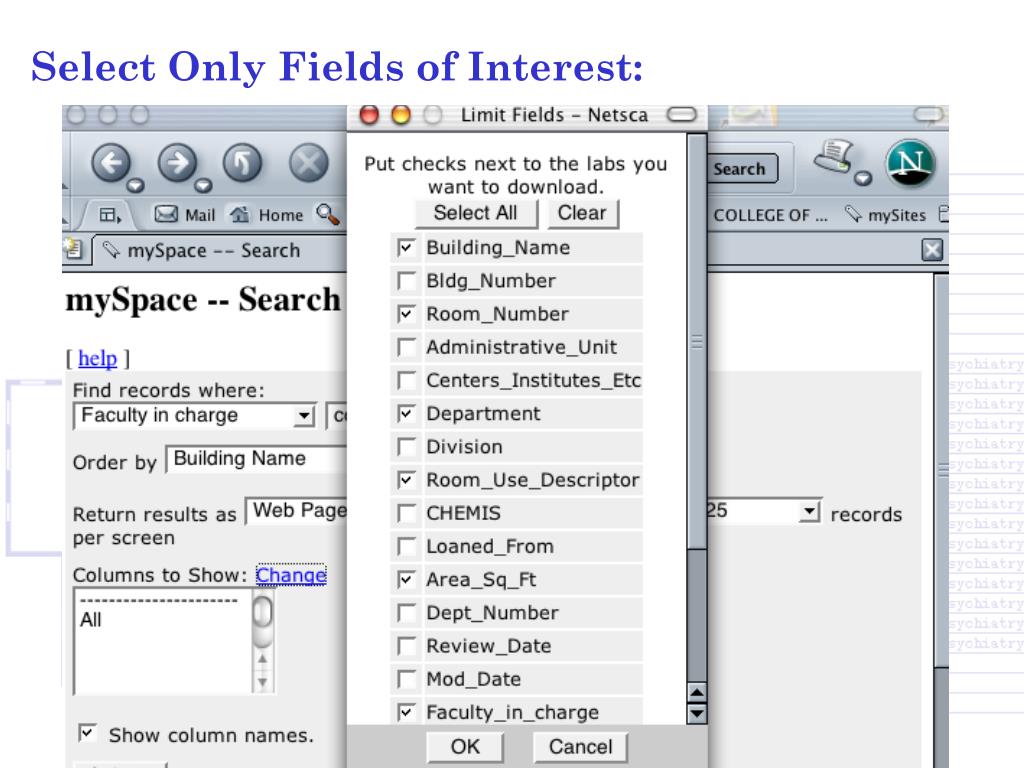
Task: Open Back button history dropdown arrow
Action: [135, 186]
